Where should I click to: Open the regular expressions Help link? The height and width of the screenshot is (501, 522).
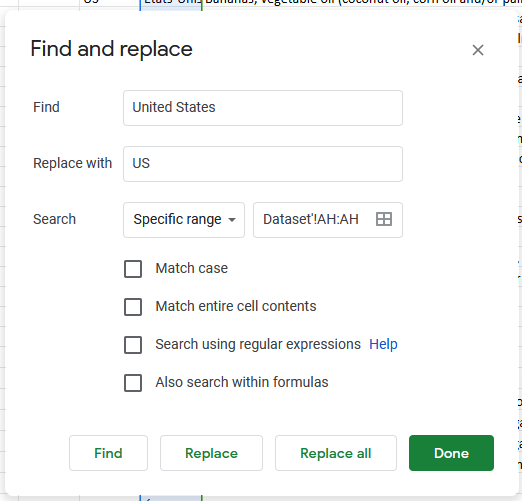click(383, 344)
